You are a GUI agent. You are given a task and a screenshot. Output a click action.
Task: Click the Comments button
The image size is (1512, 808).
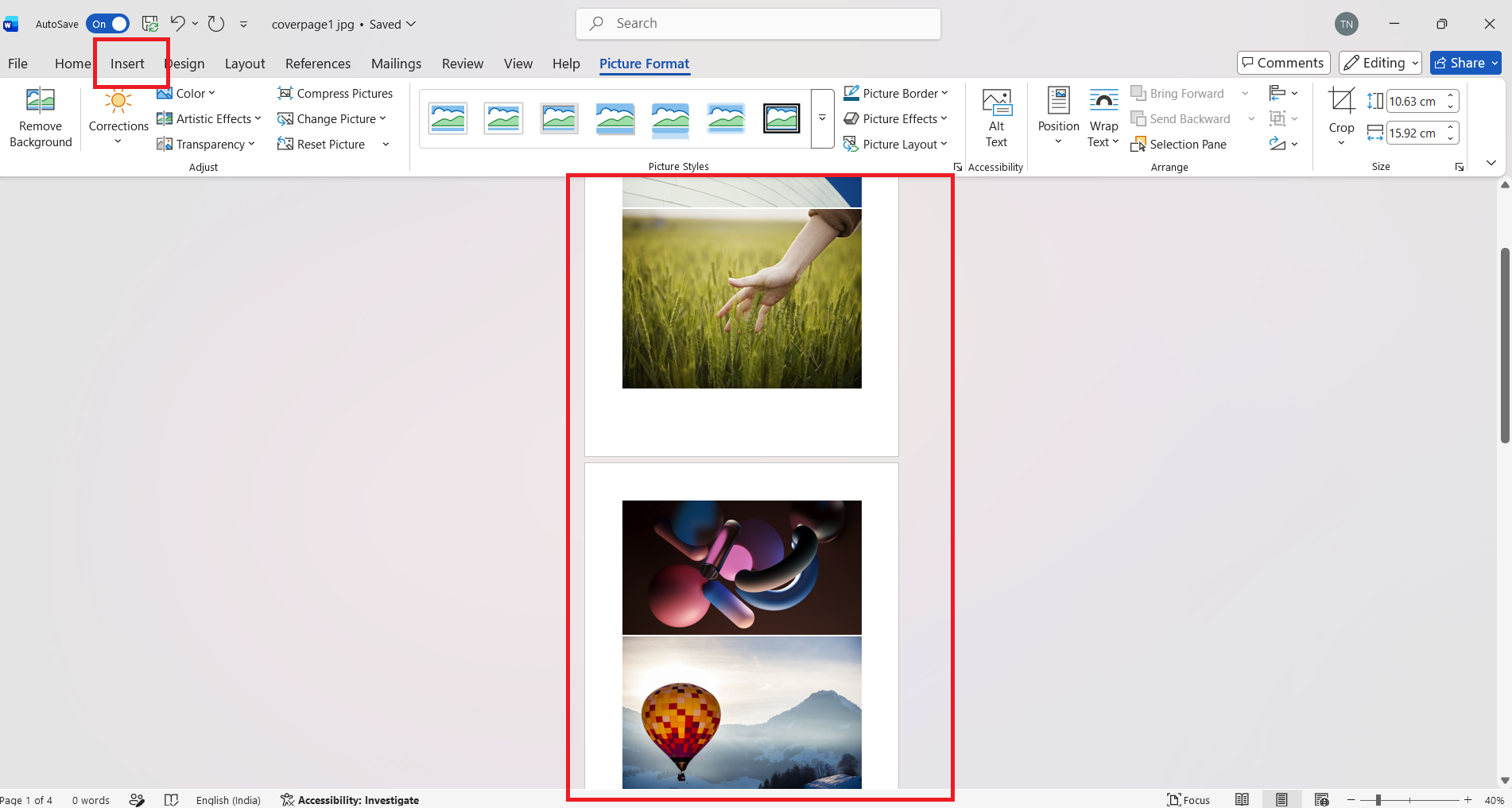click(x=1283, y=63)
